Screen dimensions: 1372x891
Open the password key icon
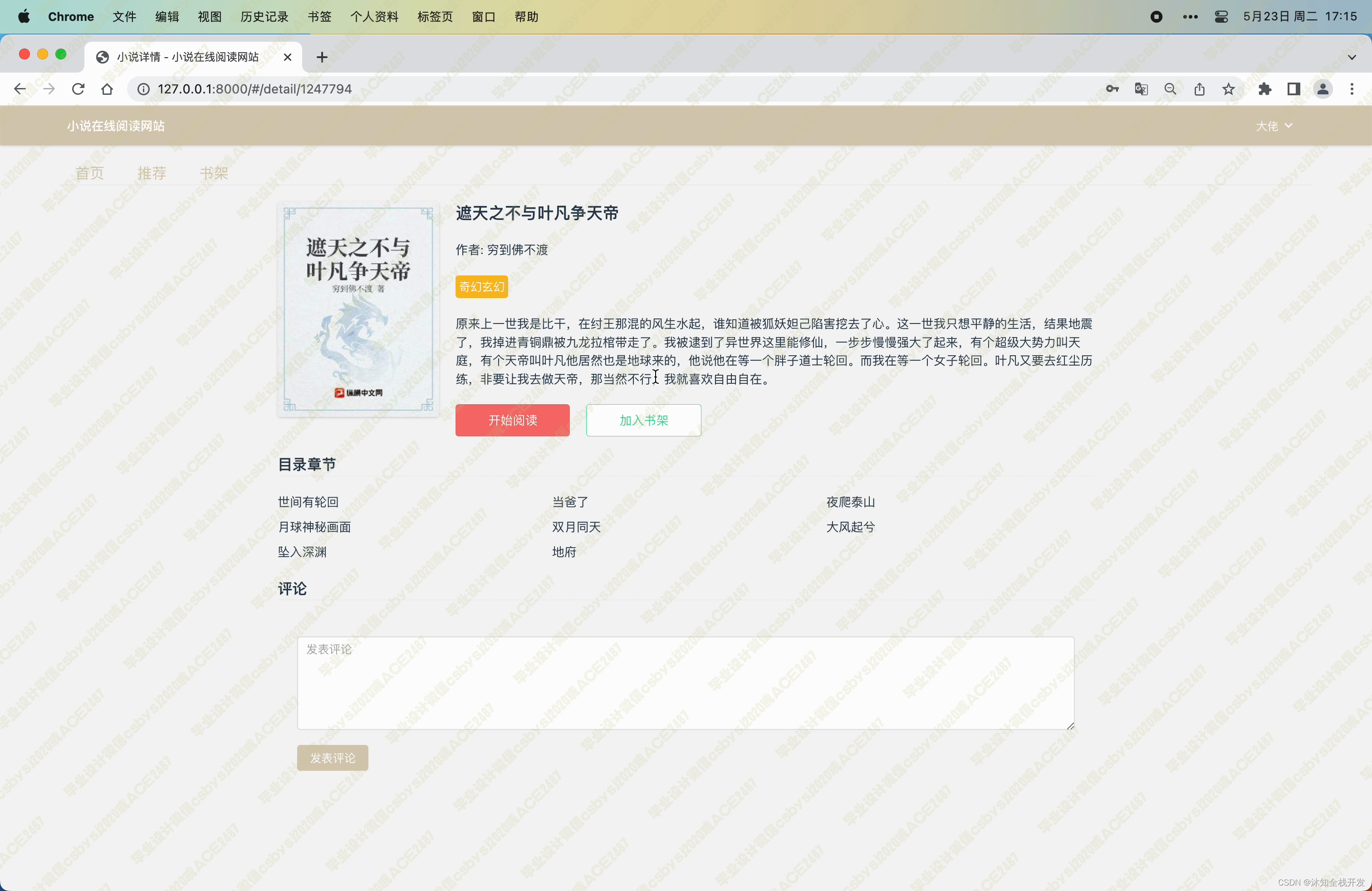[1112, 89]
